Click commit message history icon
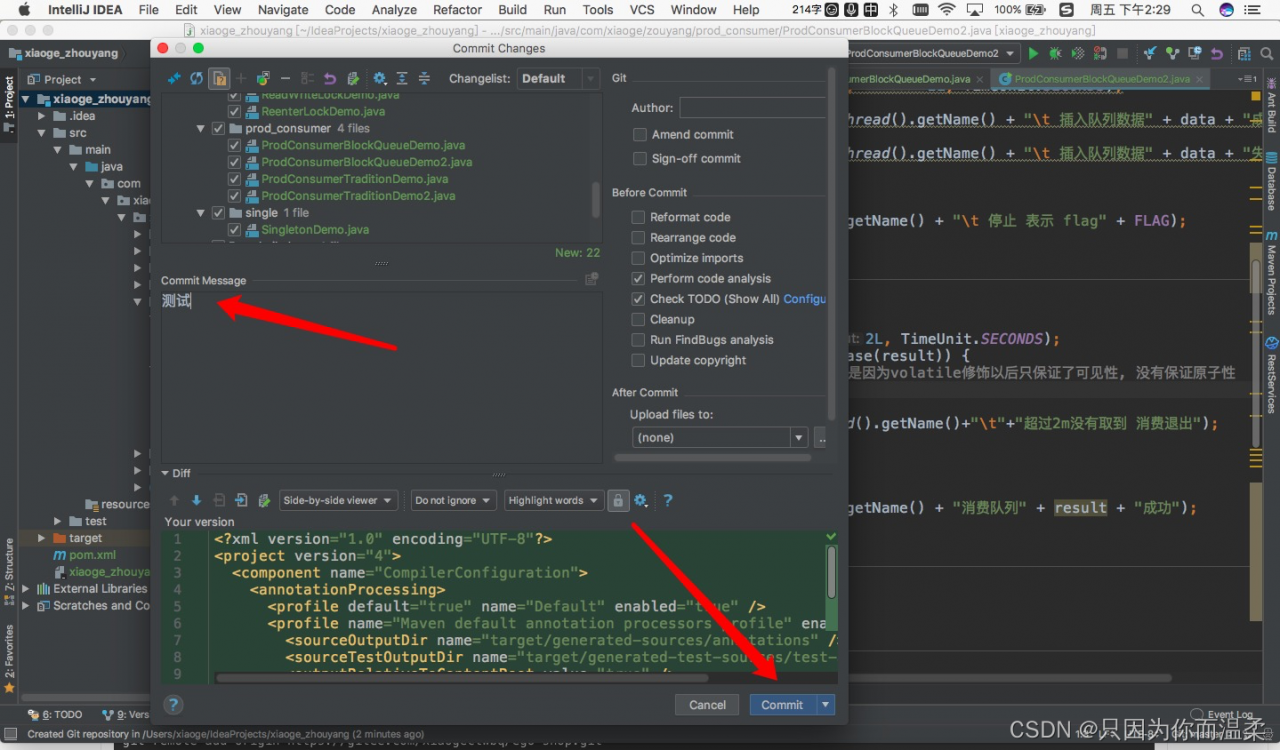 click(x=591, y=280)
